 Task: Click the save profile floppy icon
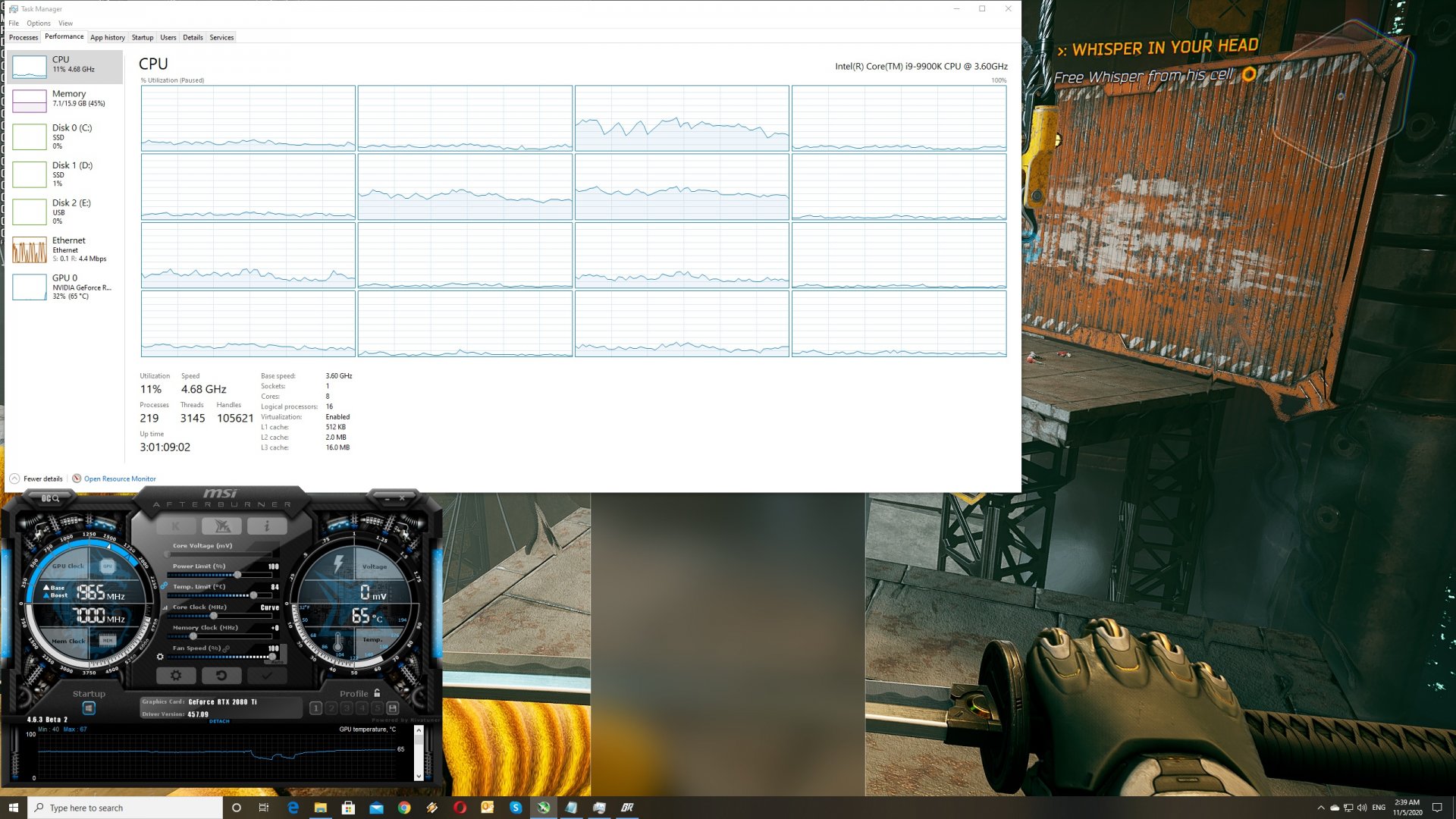(x=392, y=708)
